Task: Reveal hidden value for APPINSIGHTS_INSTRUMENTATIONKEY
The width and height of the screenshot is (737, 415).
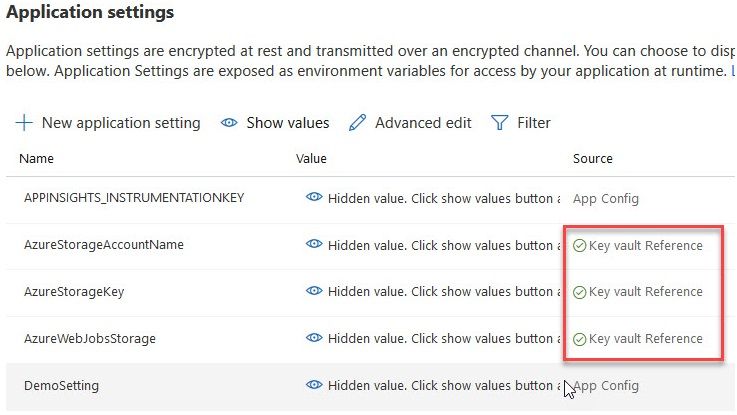Action: pyautogui.click(x=314, y=199)
